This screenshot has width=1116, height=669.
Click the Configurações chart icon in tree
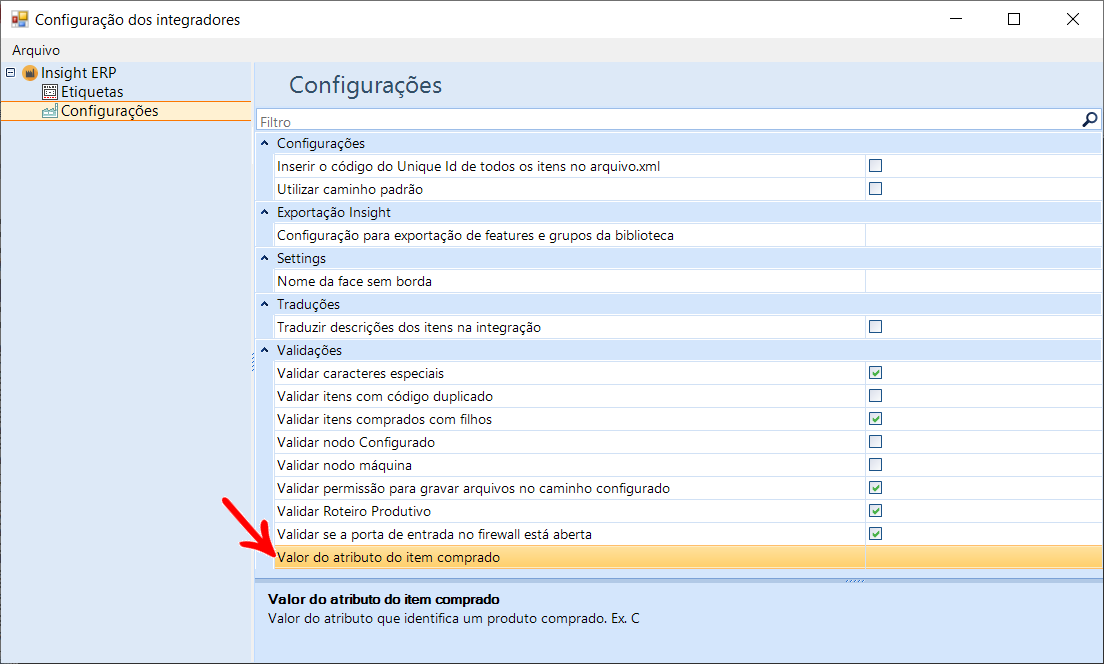50,111
